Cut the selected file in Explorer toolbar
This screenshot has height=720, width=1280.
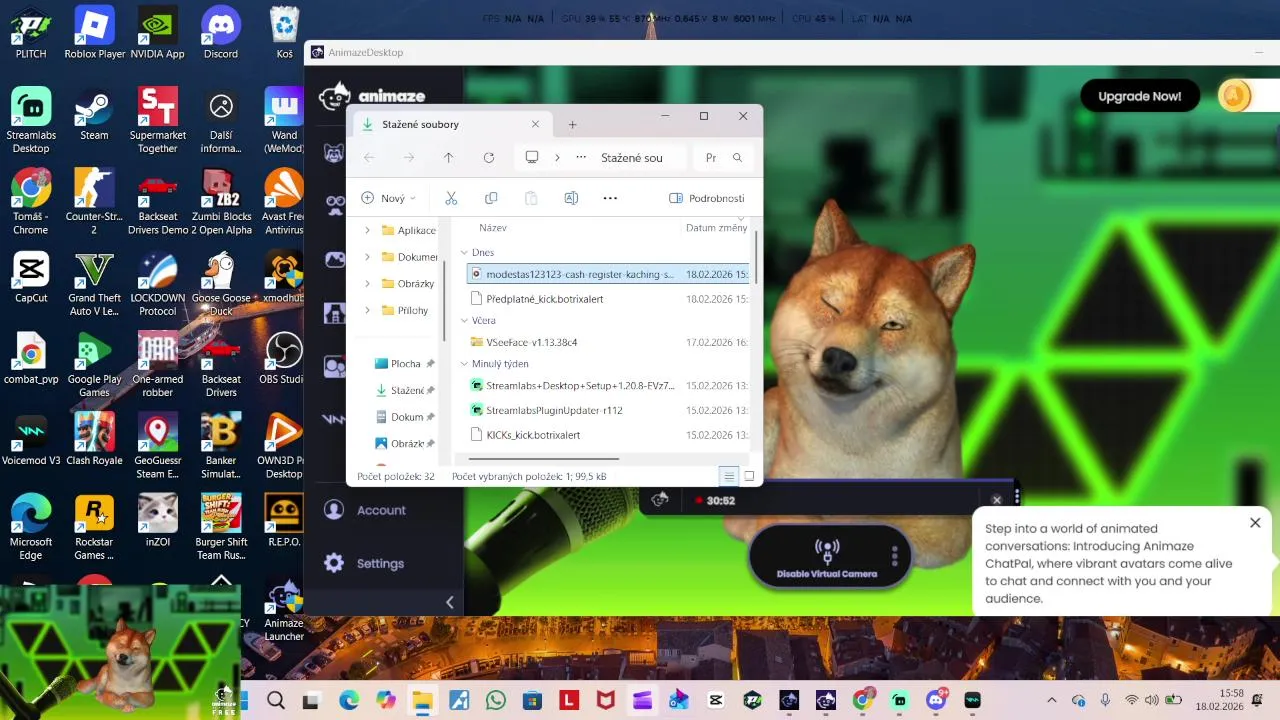coord(451,198)
